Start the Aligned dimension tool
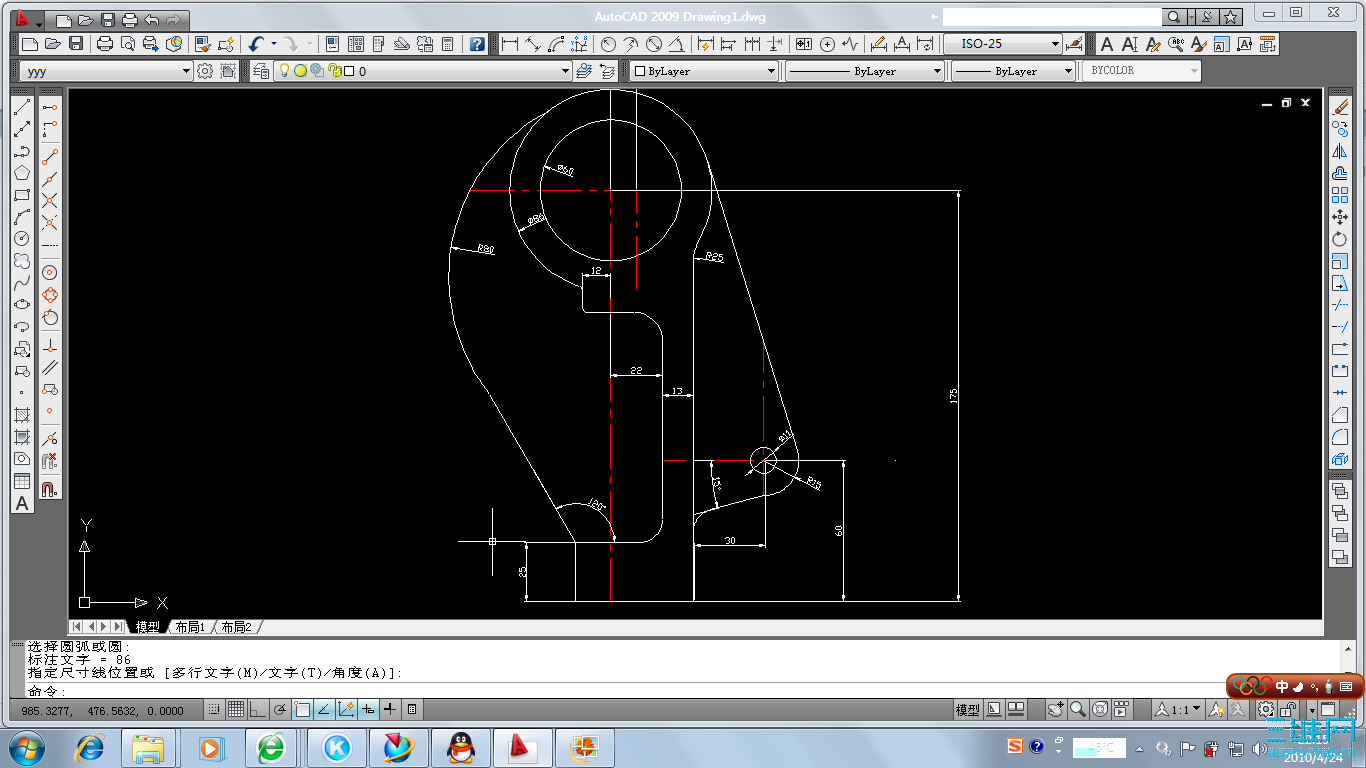Viewport: 1366px width, 768px height. point(533,44)
